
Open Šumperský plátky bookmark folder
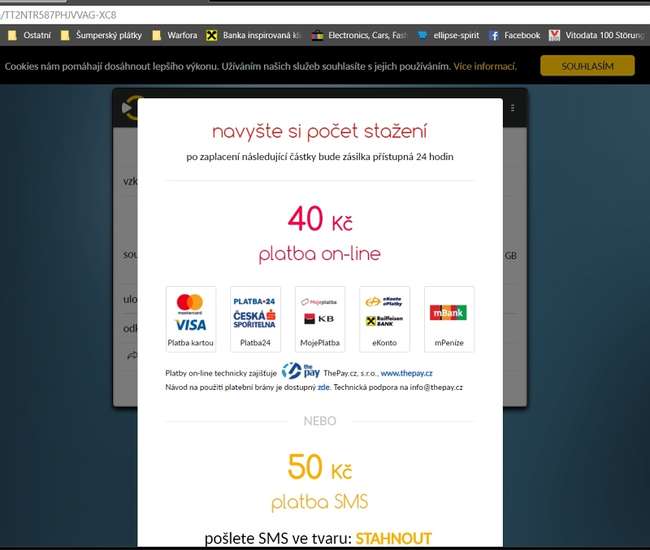[x=102, y=35]
